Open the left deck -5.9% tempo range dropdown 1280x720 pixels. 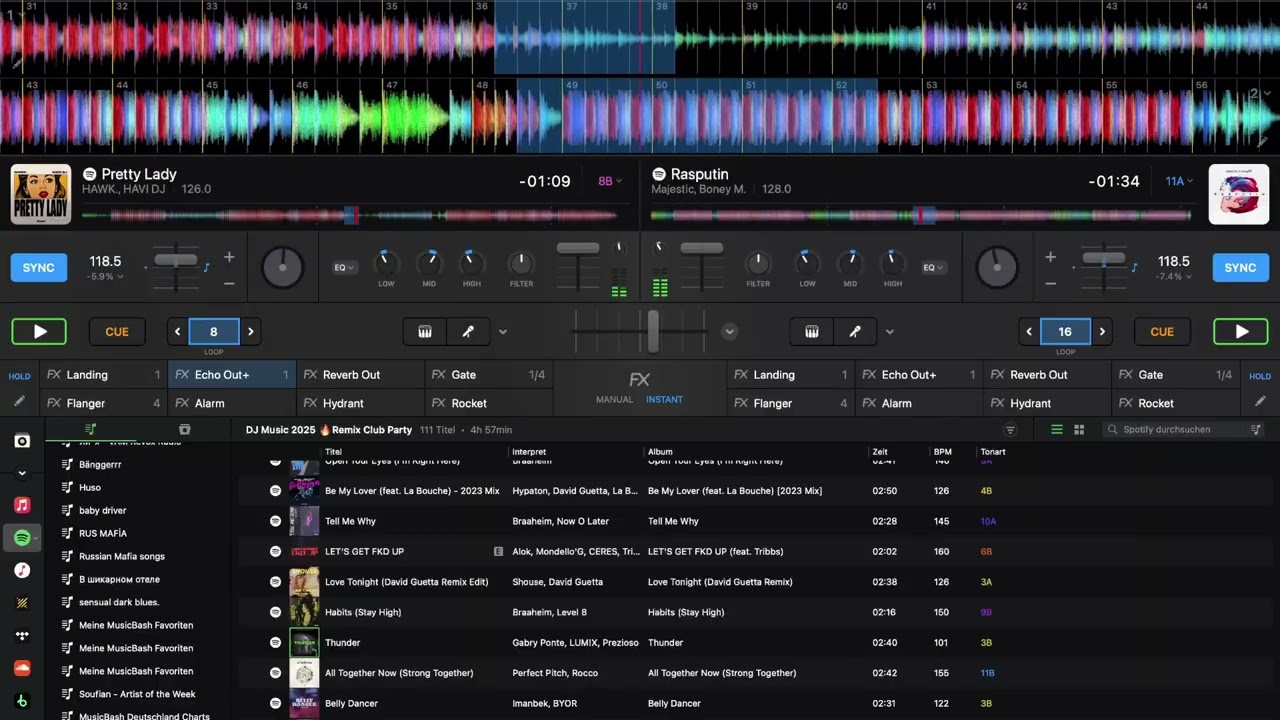point(104,277)
